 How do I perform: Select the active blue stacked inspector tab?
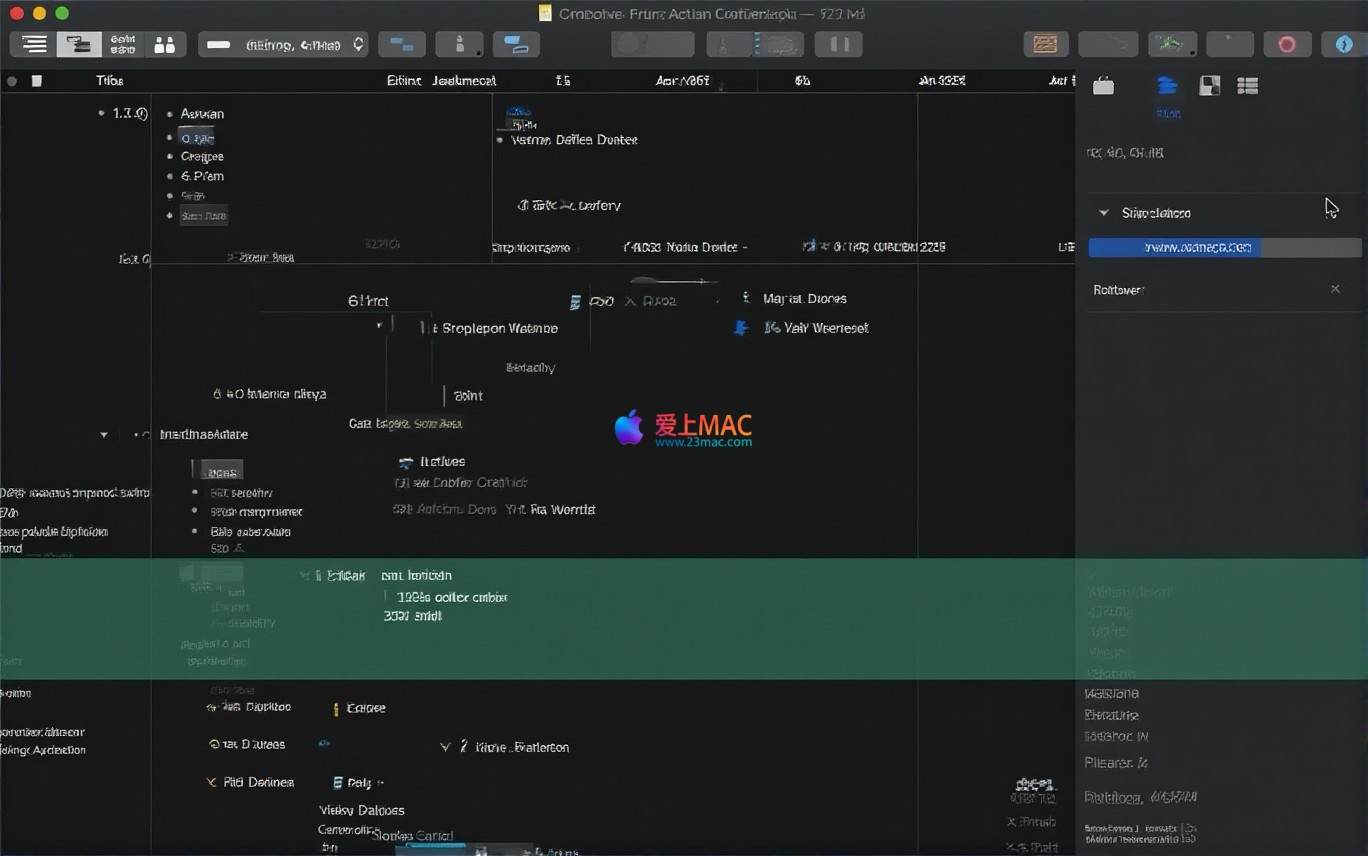1167,87
